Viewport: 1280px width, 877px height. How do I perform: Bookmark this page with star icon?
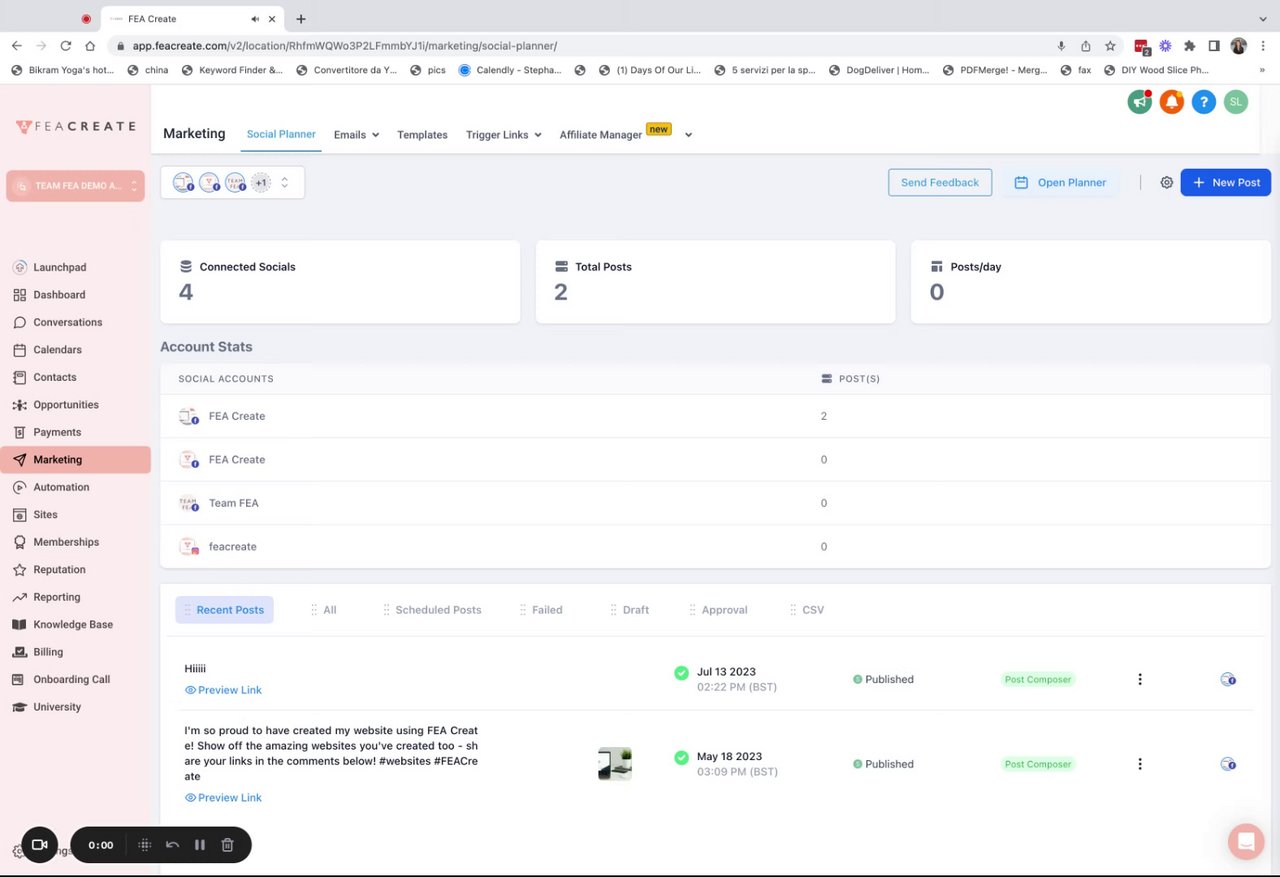pyautogui.click(x=1110, y=46)
